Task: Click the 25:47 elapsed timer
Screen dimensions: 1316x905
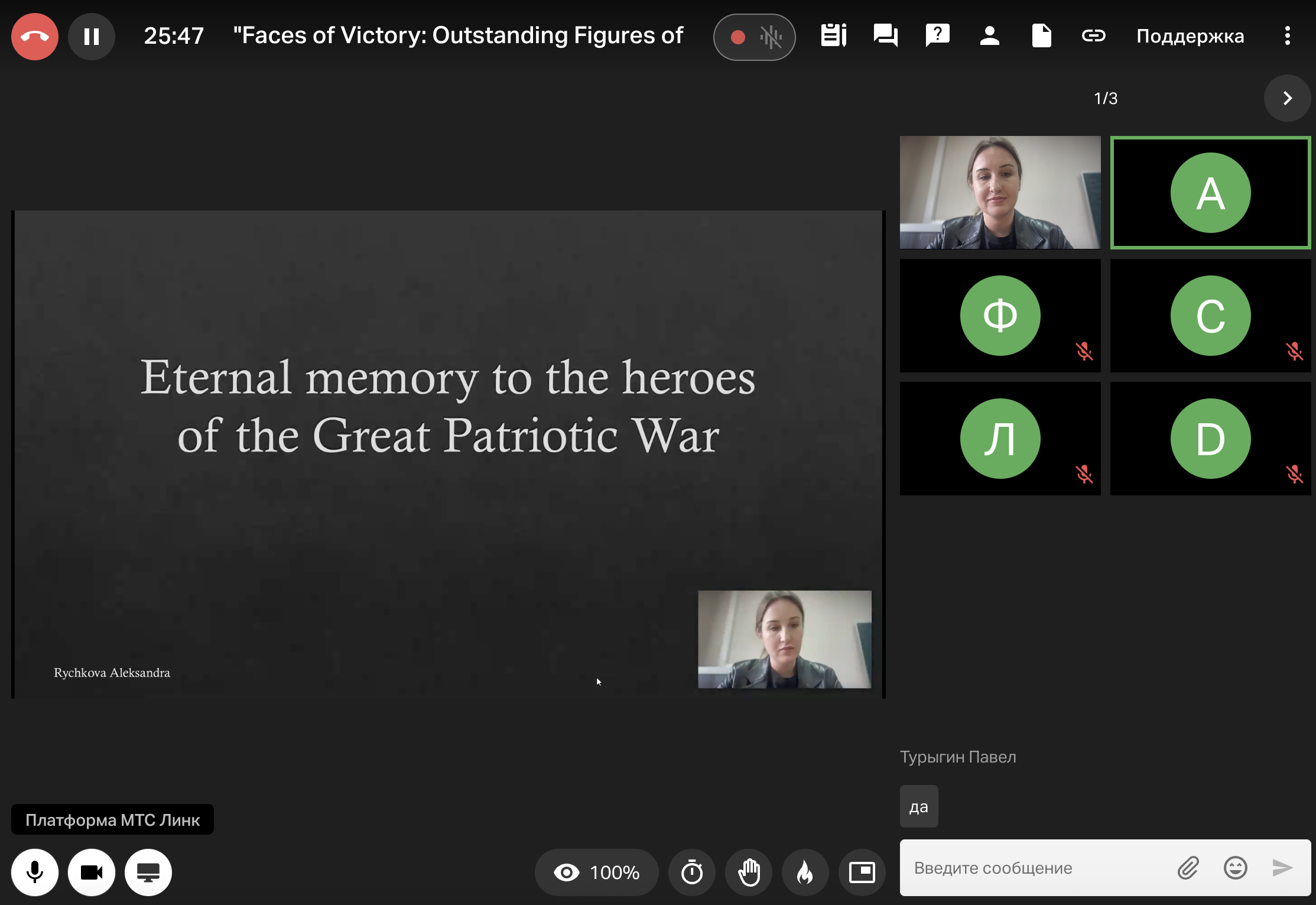Action: pyautogui.click(x=174, y=36)
